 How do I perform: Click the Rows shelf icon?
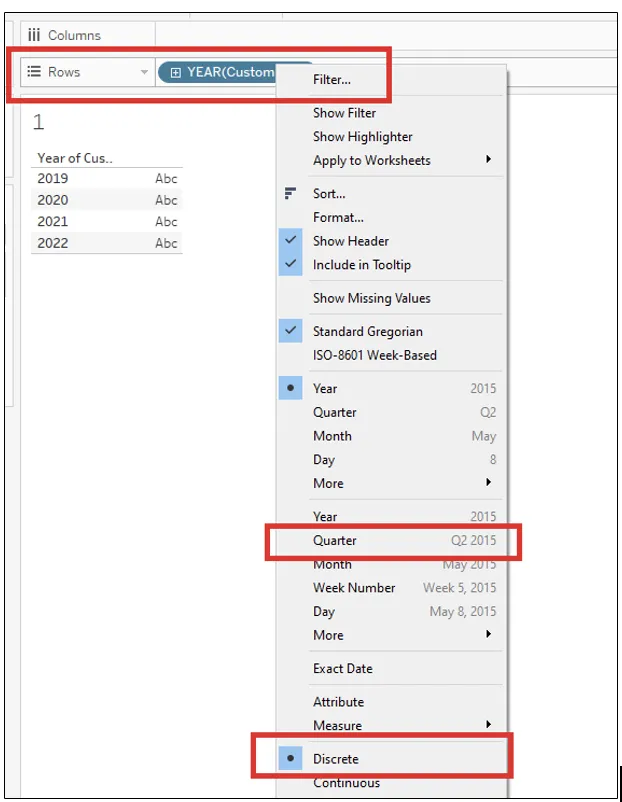click(x=34, y=72)
